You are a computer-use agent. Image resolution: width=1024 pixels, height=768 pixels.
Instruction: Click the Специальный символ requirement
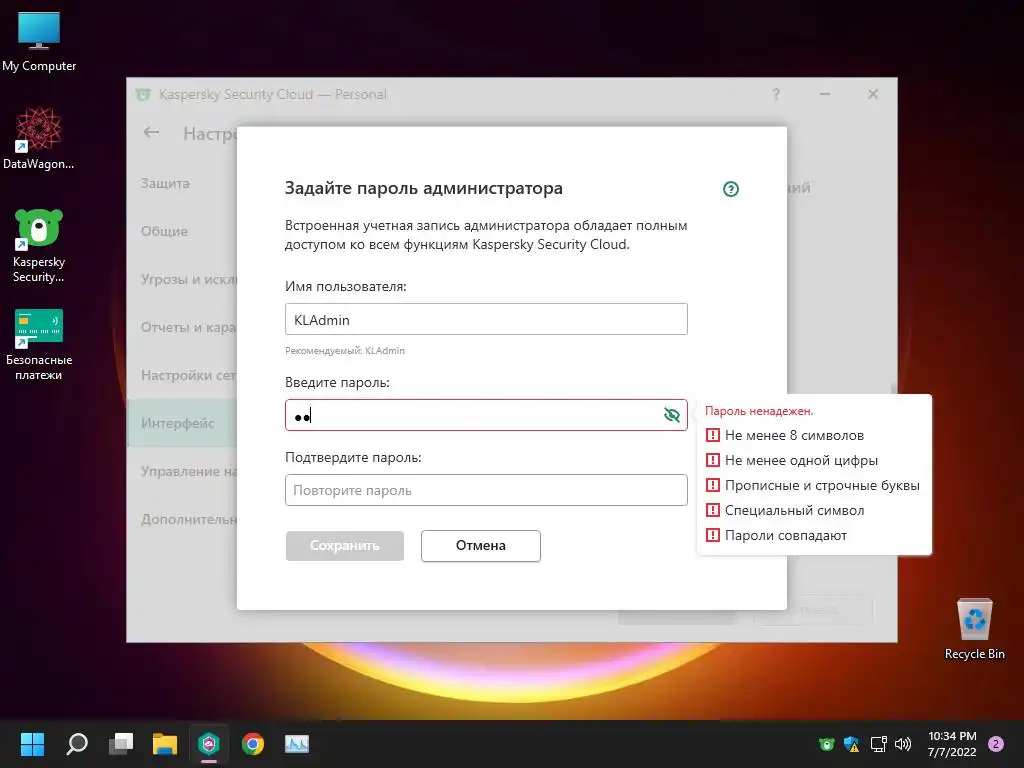click(x=785, y=510)
